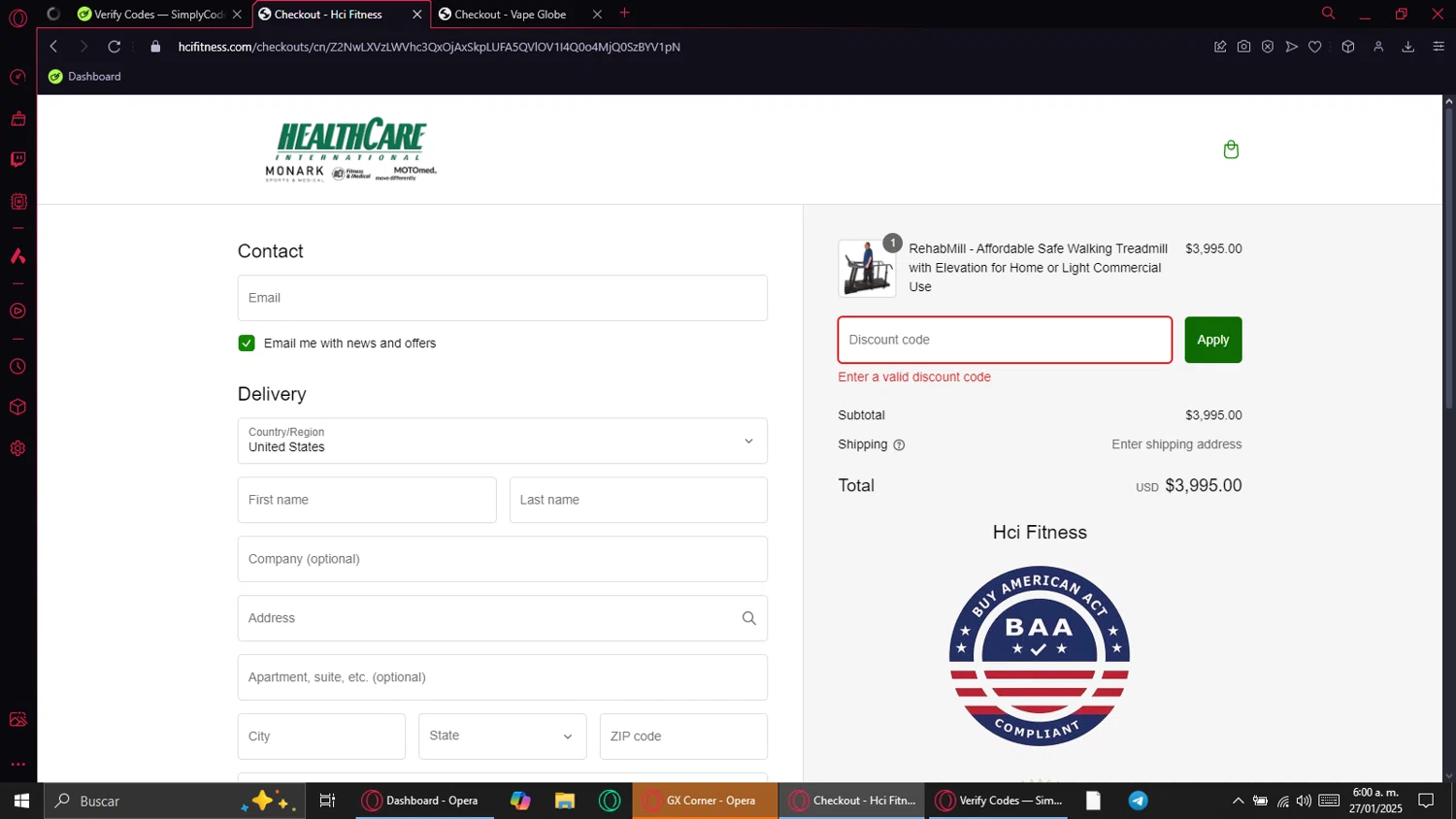1456x819 pixels.
Task: Open the Aria AI sidebar icon
Action: pyautogui.click(x=17, y=256)
